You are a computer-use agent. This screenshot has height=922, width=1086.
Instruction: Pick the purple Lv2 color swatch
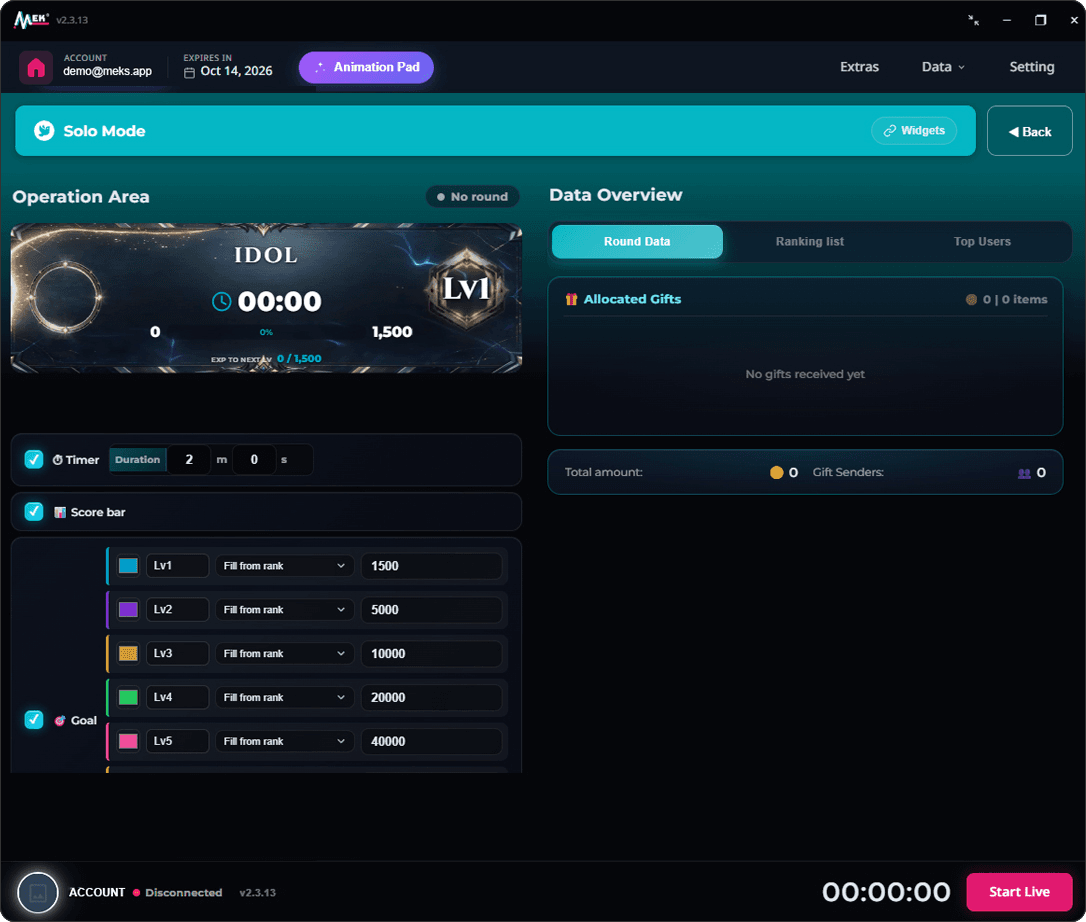tap(128, 610)
